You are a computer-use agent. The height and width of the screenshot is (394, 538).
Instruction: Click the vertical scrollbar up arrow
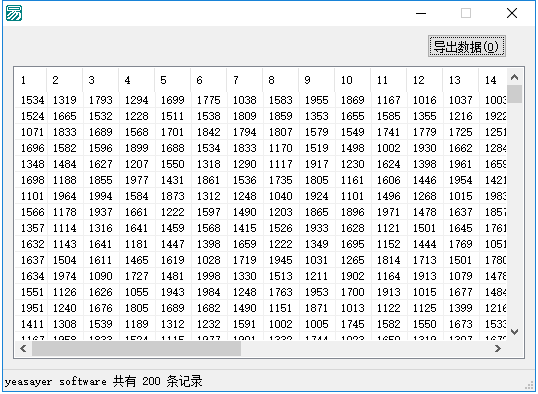point(514,77)
